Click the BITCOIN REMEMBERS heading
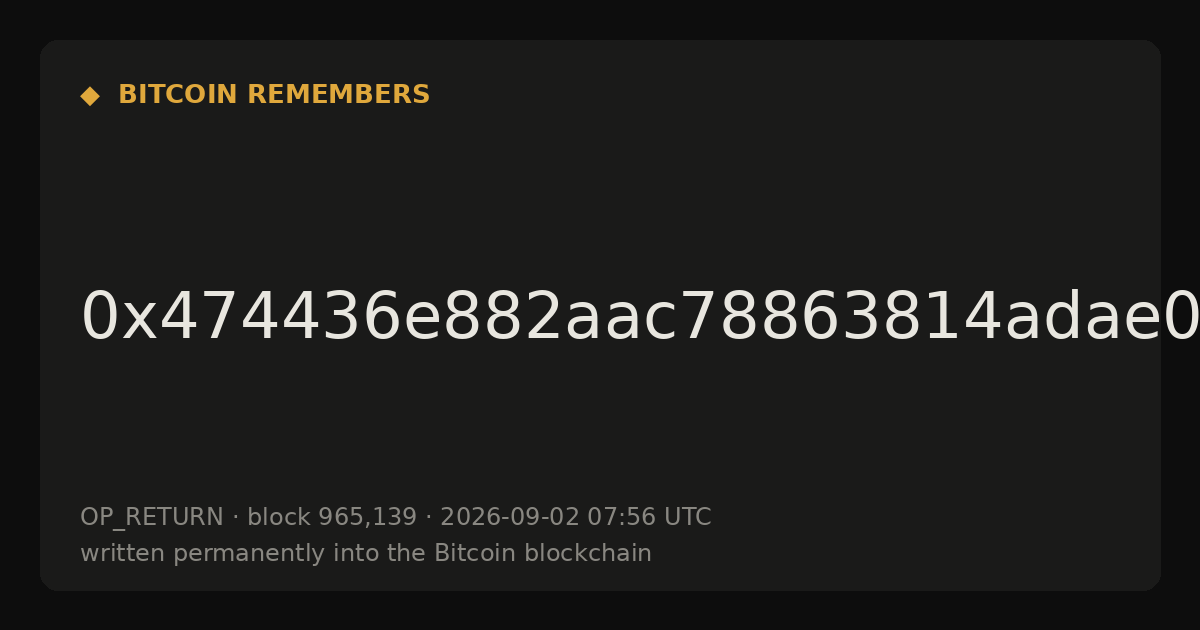The width and height of the screenshot is (1200, 630). point(274,95)
